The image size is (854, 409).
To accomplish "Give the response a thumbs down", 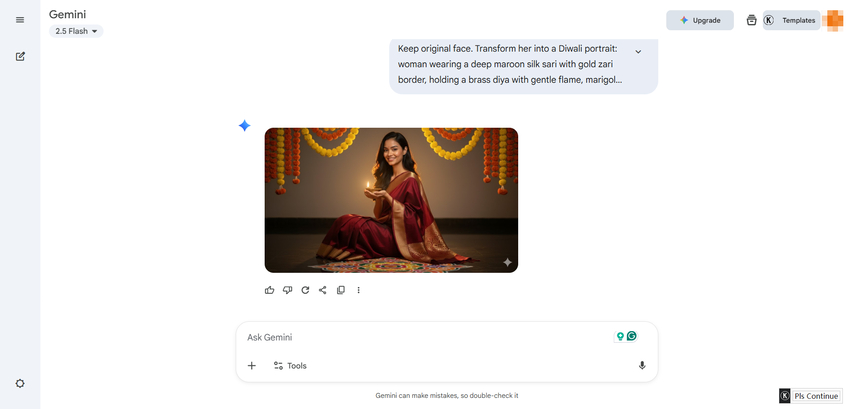I will [288, 290].
